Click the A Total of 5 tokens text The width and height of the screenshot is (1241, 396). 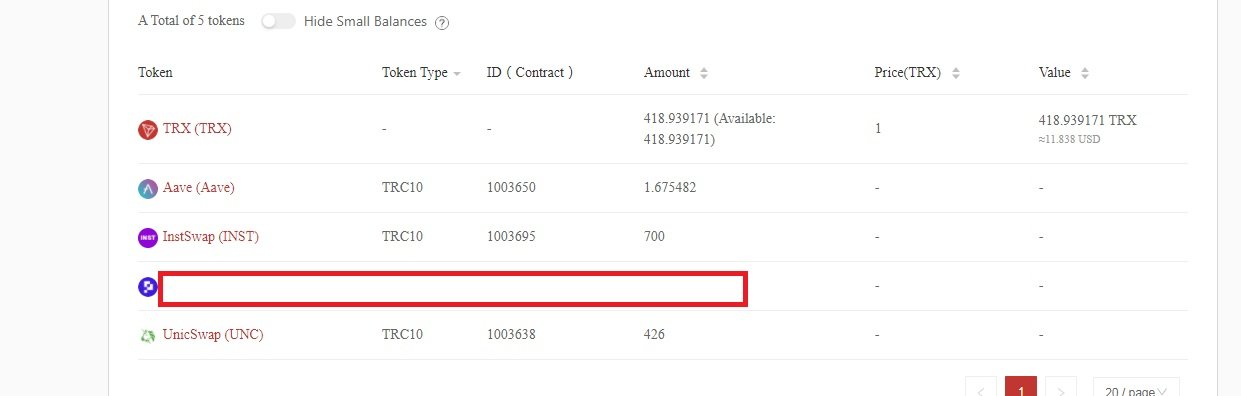tap(191, 21)
